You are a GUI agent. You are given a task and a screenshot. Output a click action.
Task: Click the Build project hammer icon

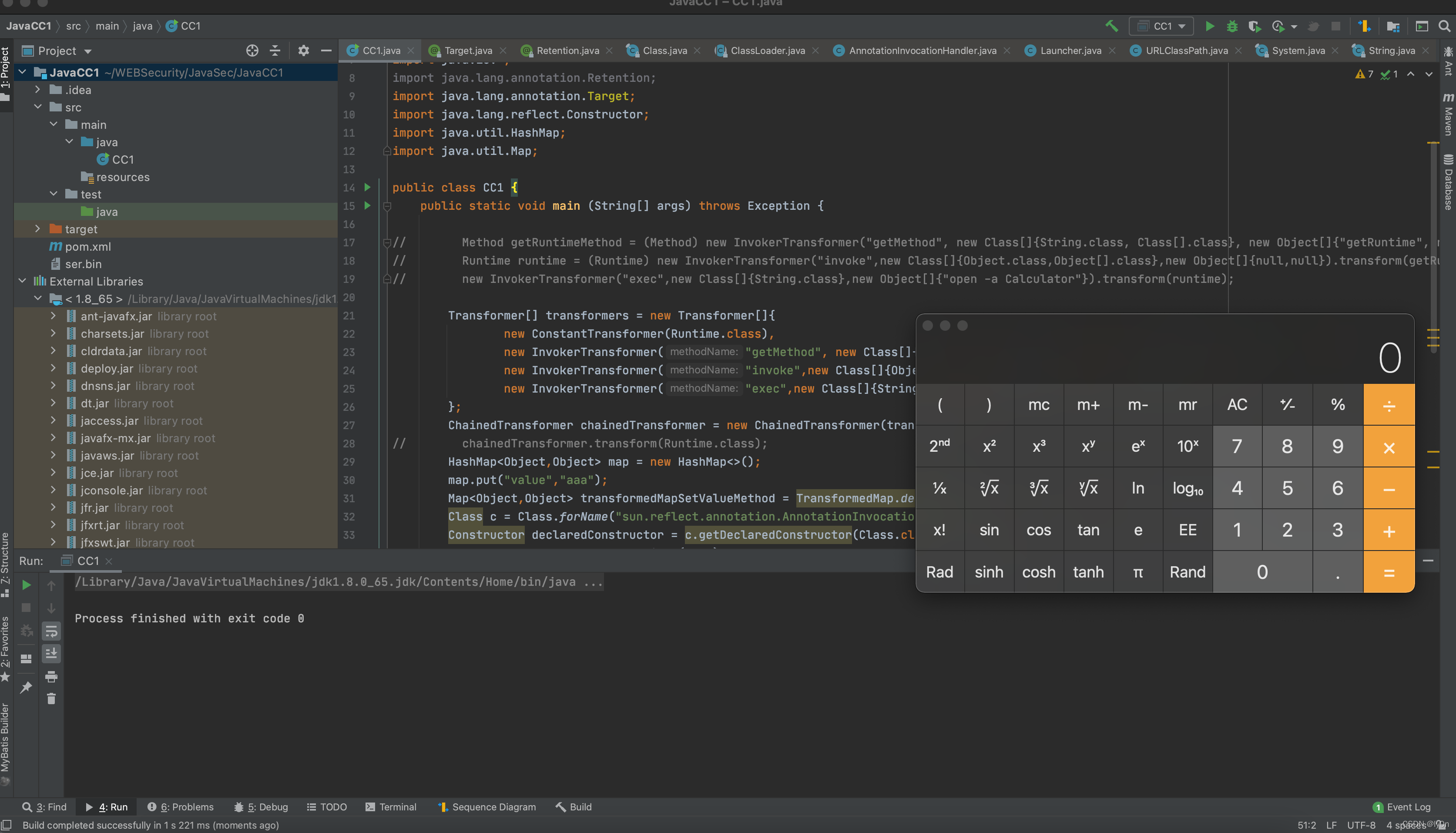1111,26
